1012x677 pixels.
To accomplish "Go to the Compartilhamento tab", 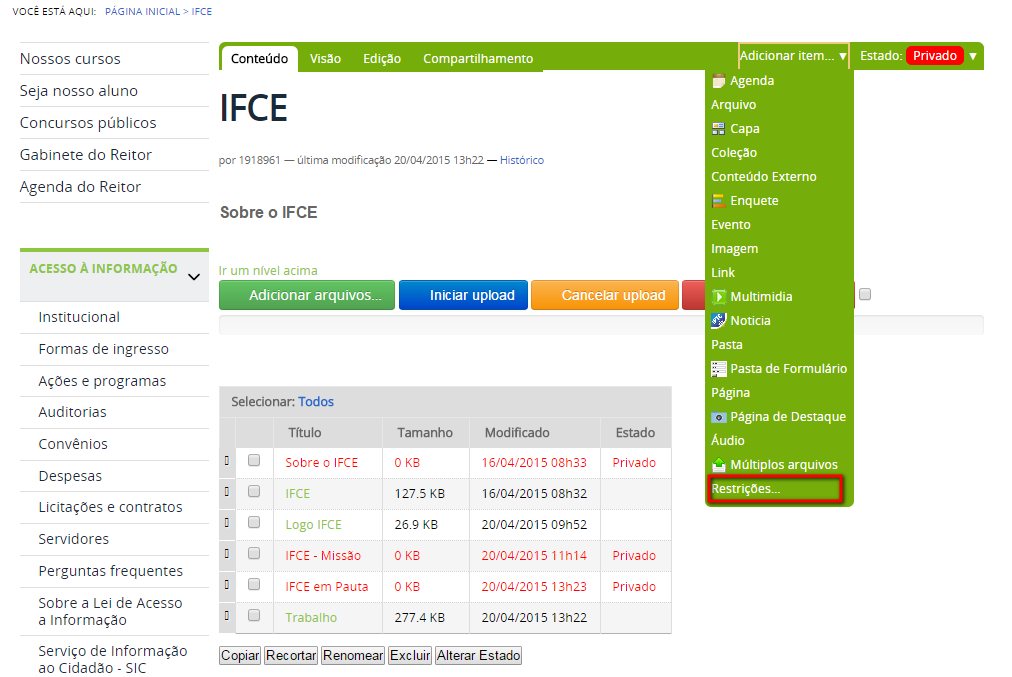I will click(x=478, y=59).
